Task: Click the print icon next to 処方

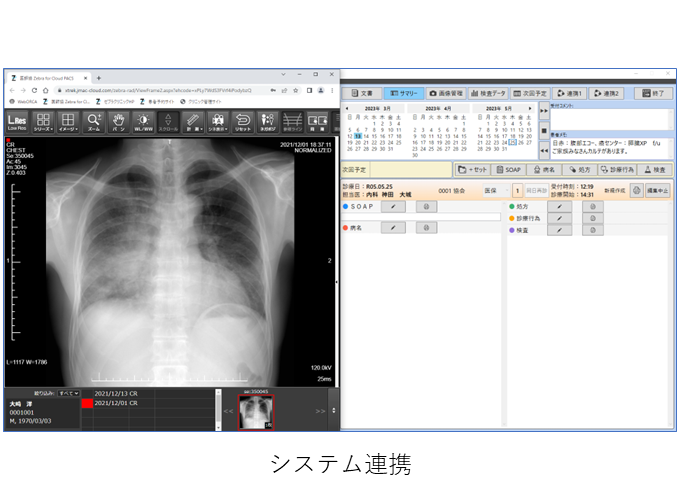Action: click(x=594, y=206)
